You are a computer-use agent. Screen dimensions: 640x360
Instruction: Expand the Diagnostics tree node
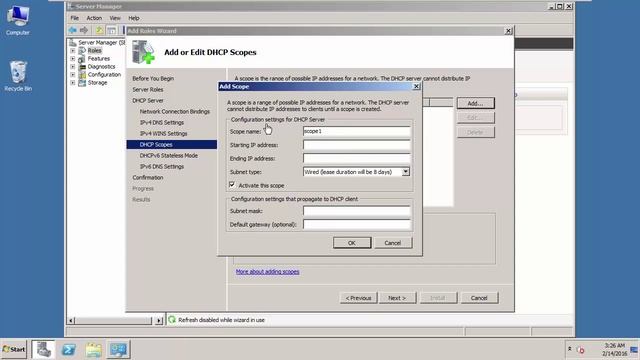(x=73, y=67)
